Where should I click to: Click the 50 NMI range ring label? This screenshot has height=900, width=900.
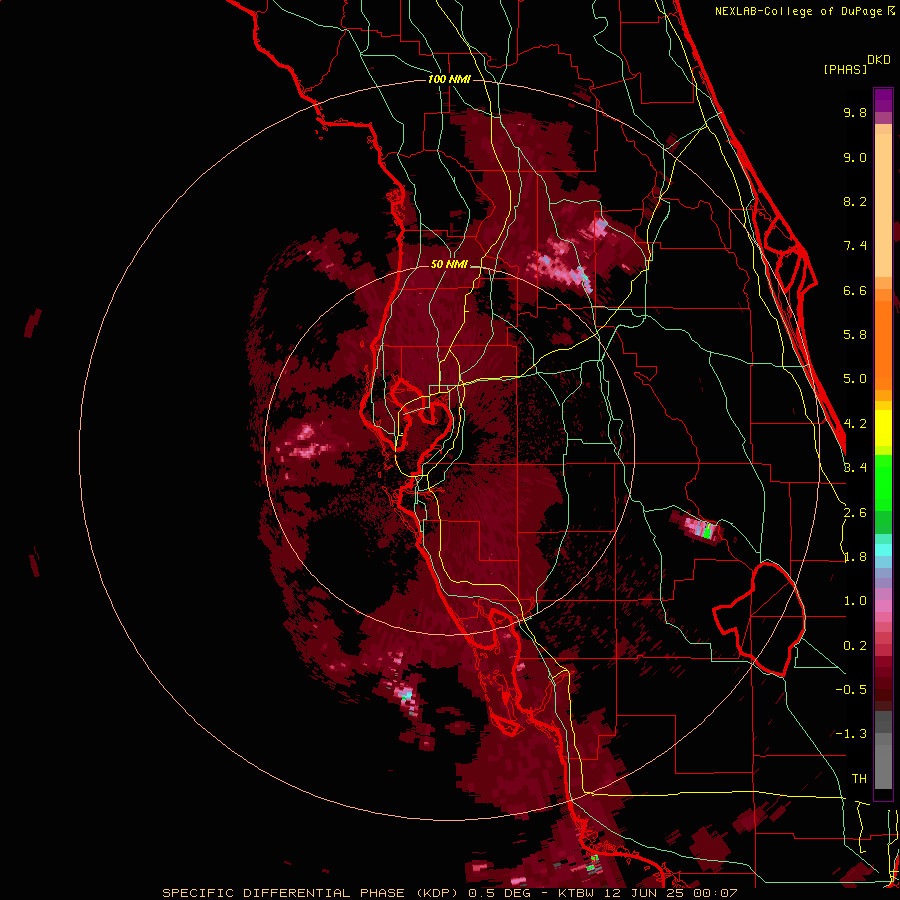pos(449,264)
